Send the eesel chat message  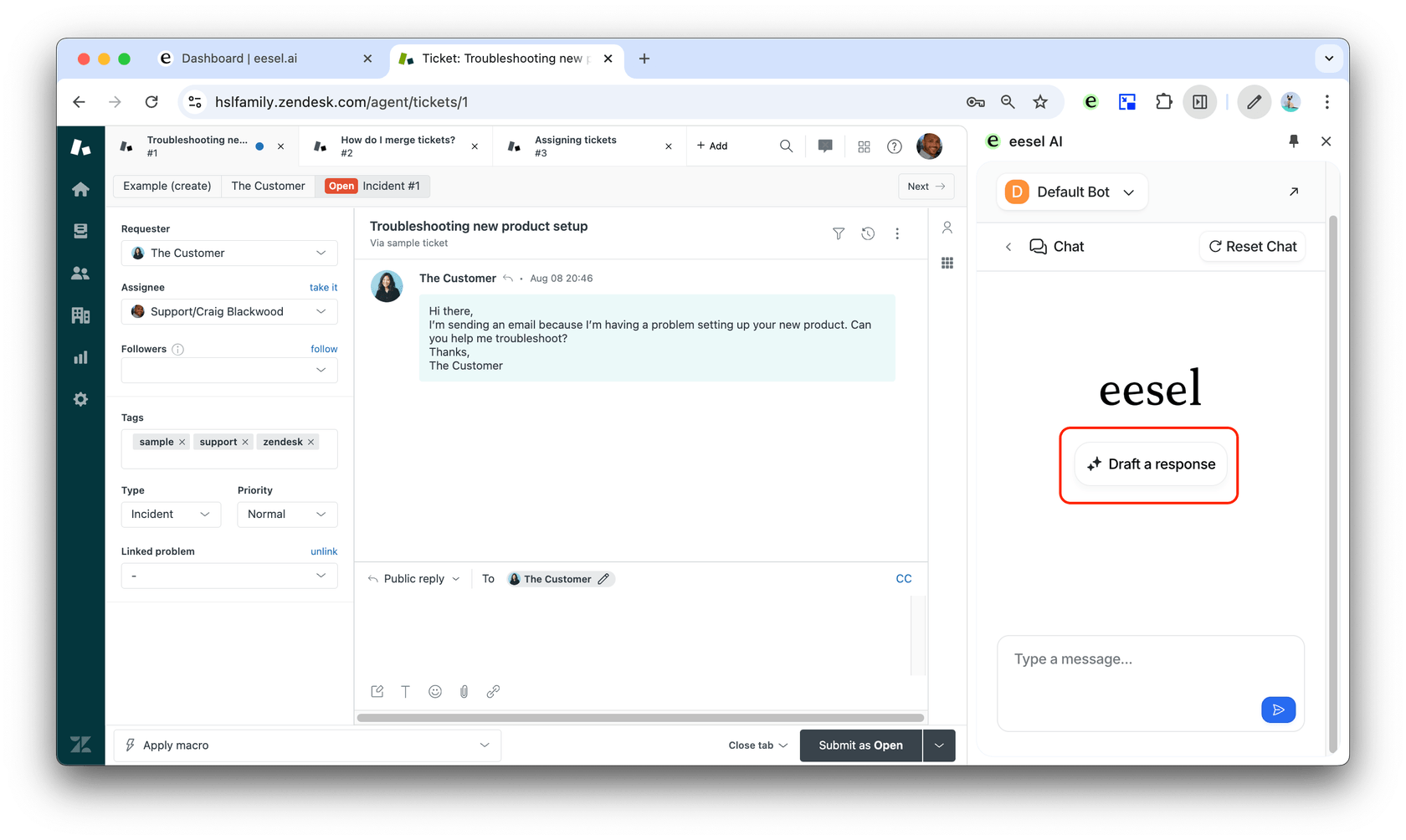coord(1278,709)
